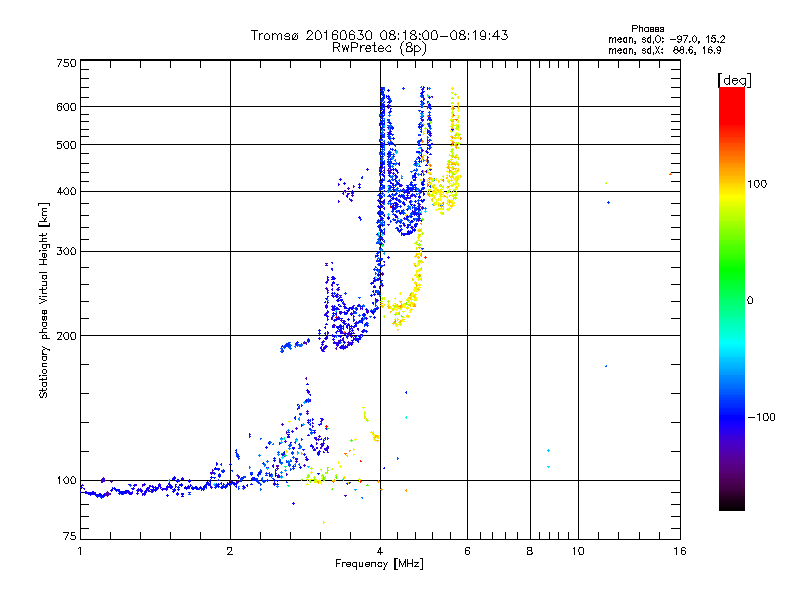Click the colorbar tick label '-100'
800x600 pixels.
click(761, 417)
